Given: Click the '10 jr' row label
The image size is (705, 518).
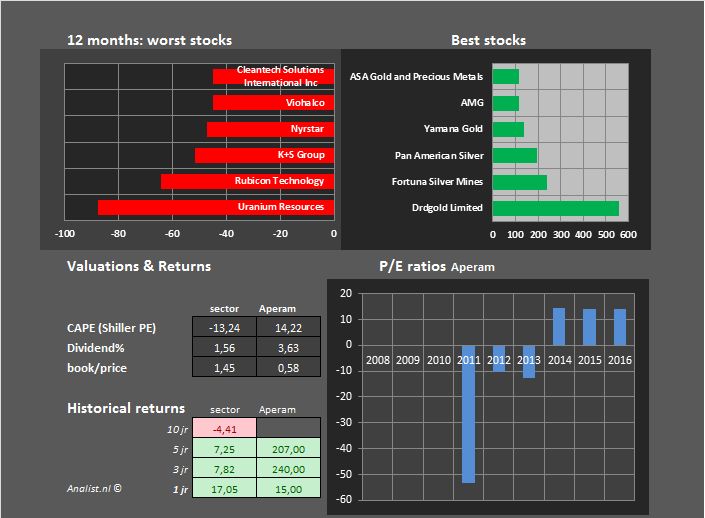Looking at the screenshot, I should (178, 429).
